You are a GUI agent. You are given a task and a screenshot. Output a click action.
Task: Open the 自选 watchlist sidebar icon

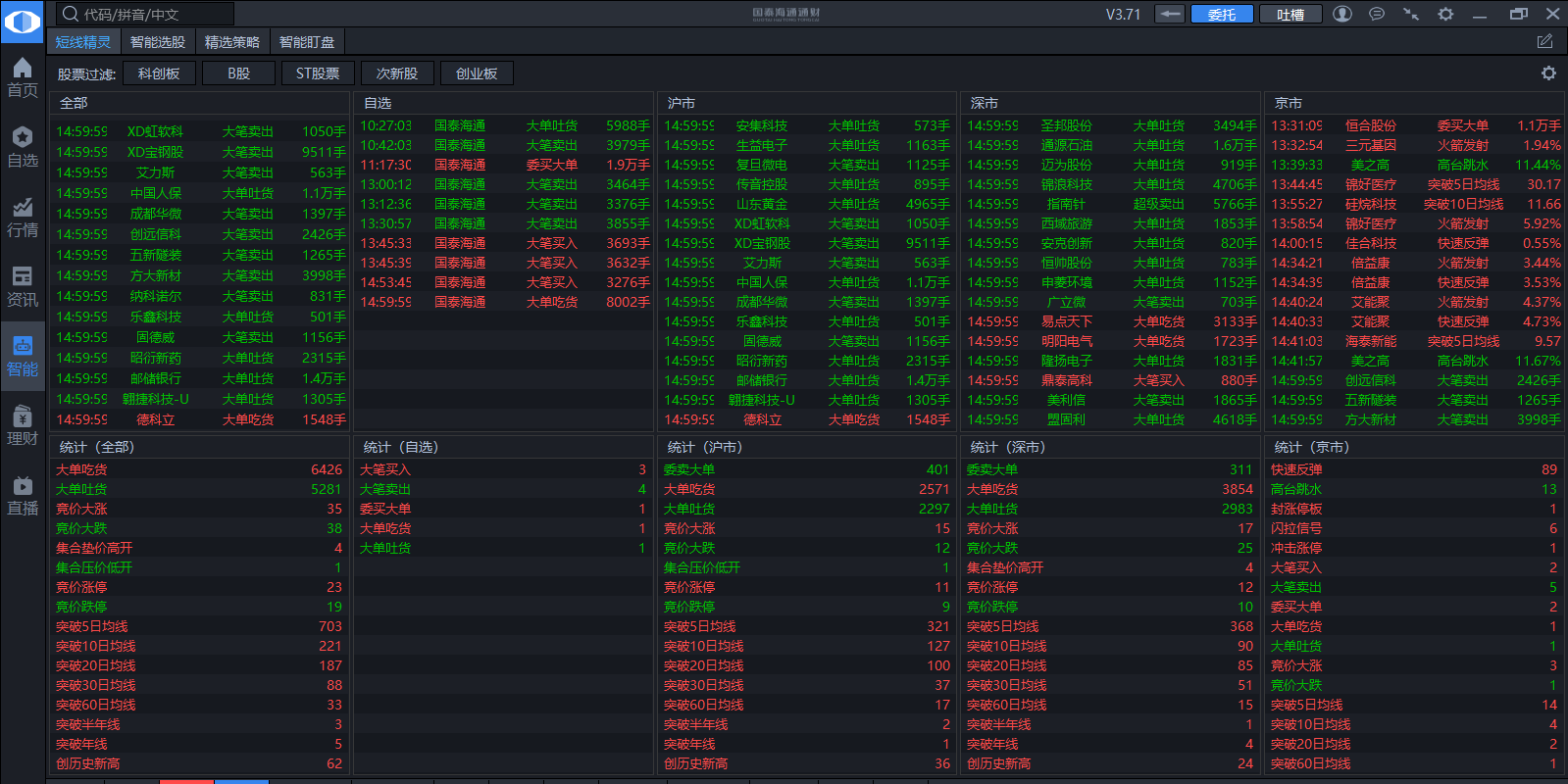click(23, 147)
